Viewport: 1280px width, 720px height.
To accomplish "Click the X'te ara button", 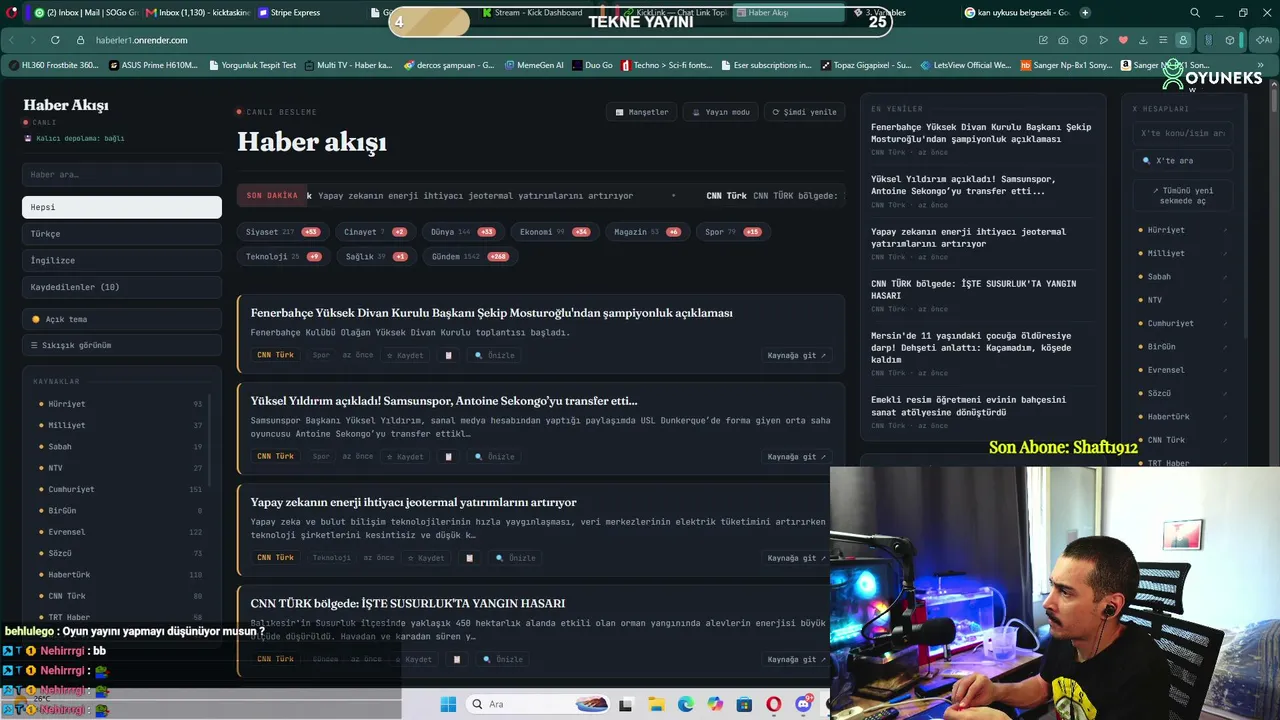I will tap(1183, 160).
